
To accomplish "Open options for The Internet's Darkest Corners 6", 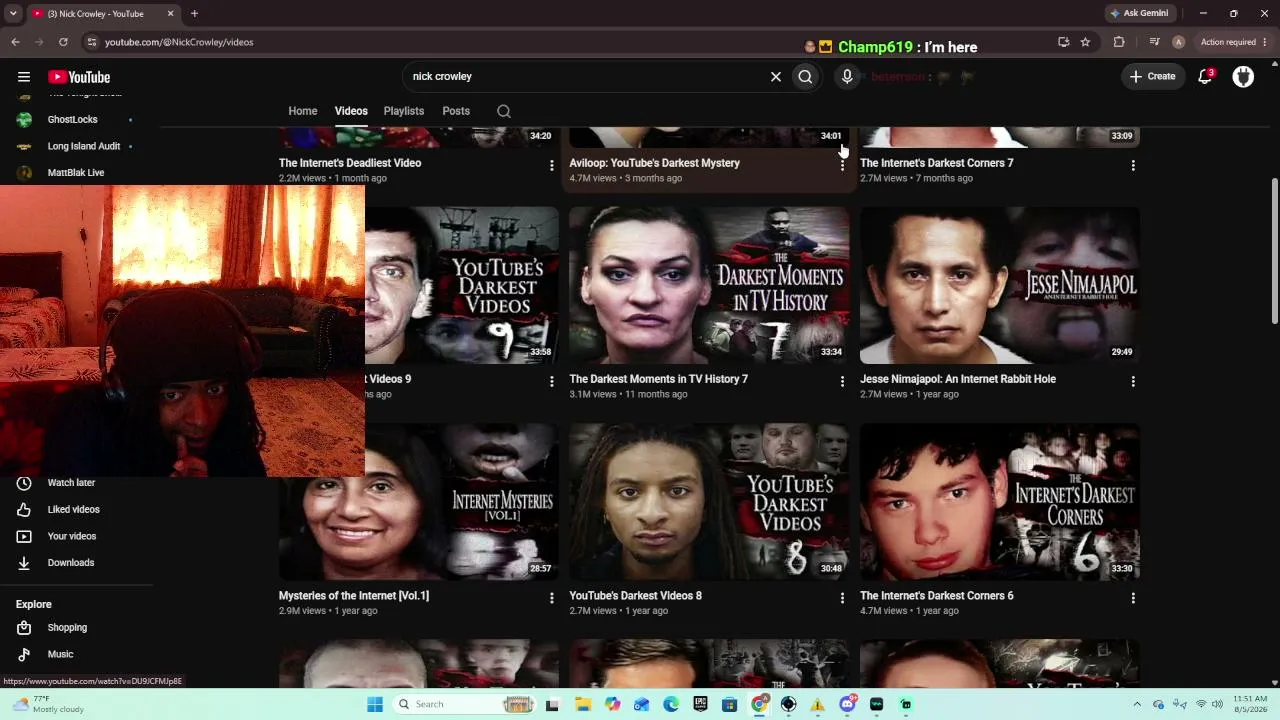I will 1133,598.
